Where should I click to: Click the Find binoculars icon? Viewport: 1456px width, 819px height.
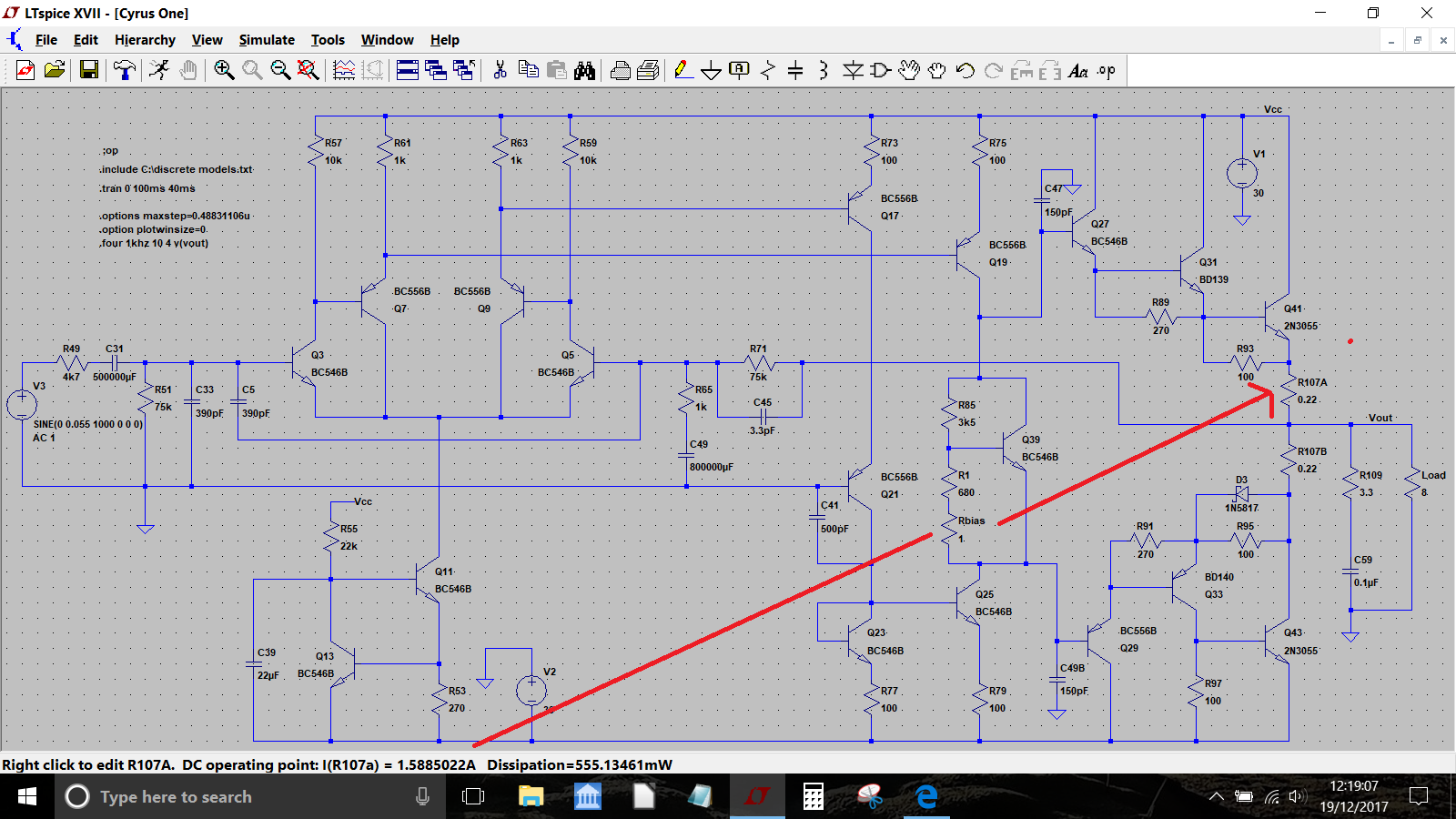(585, 70)
